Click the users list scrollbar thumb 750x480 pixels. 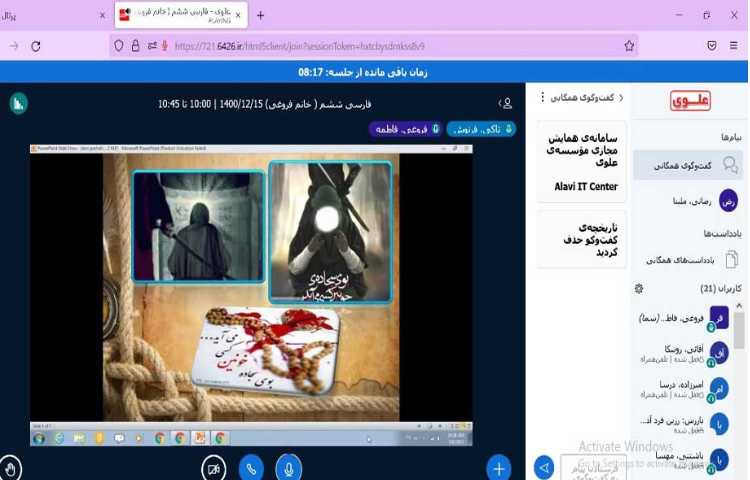pyautogui.click(x=739, y=330)
